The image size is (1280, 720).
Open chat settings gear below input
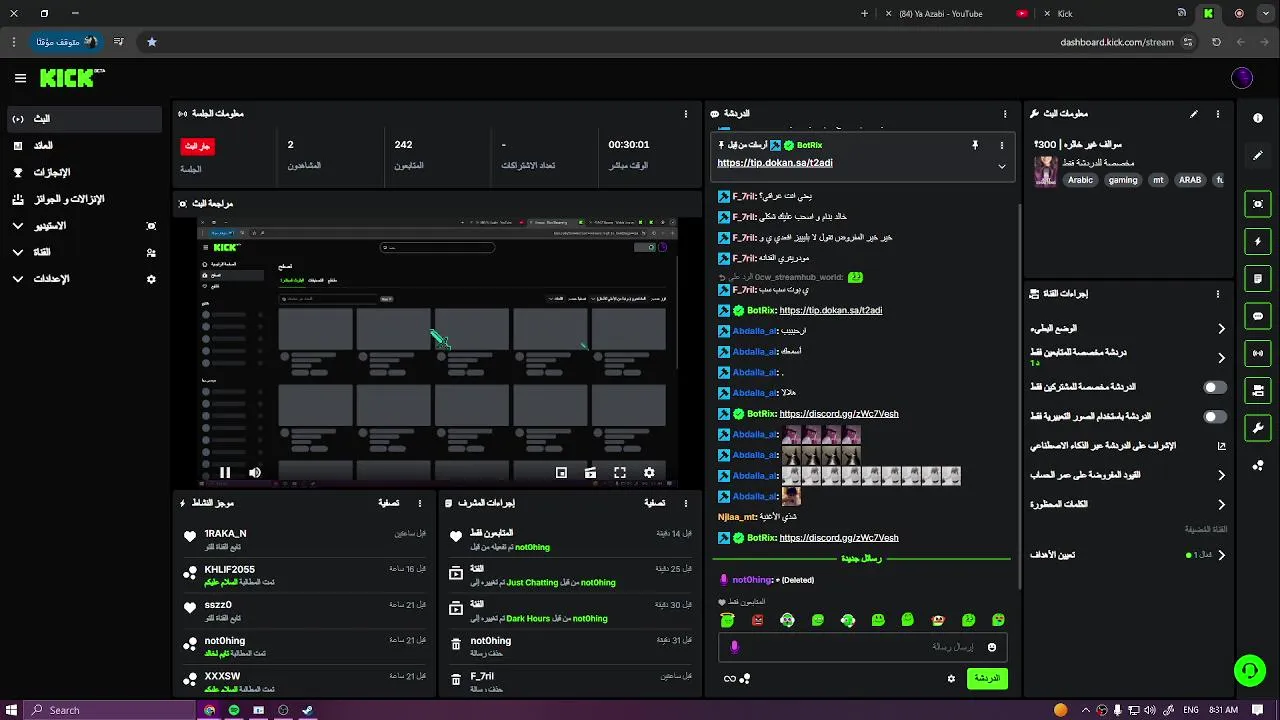pos(951,679)
